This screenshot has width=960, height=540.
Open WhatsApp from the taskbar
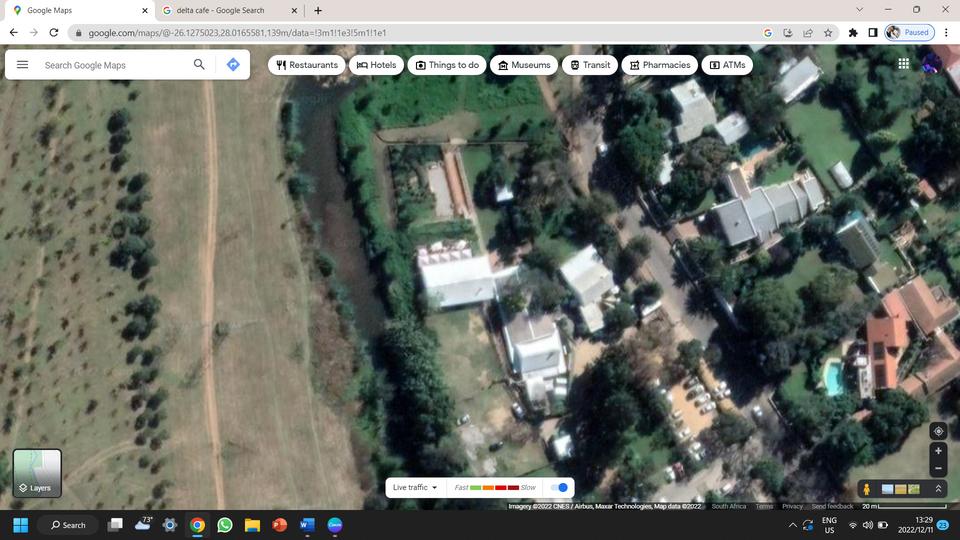[225, 525]
